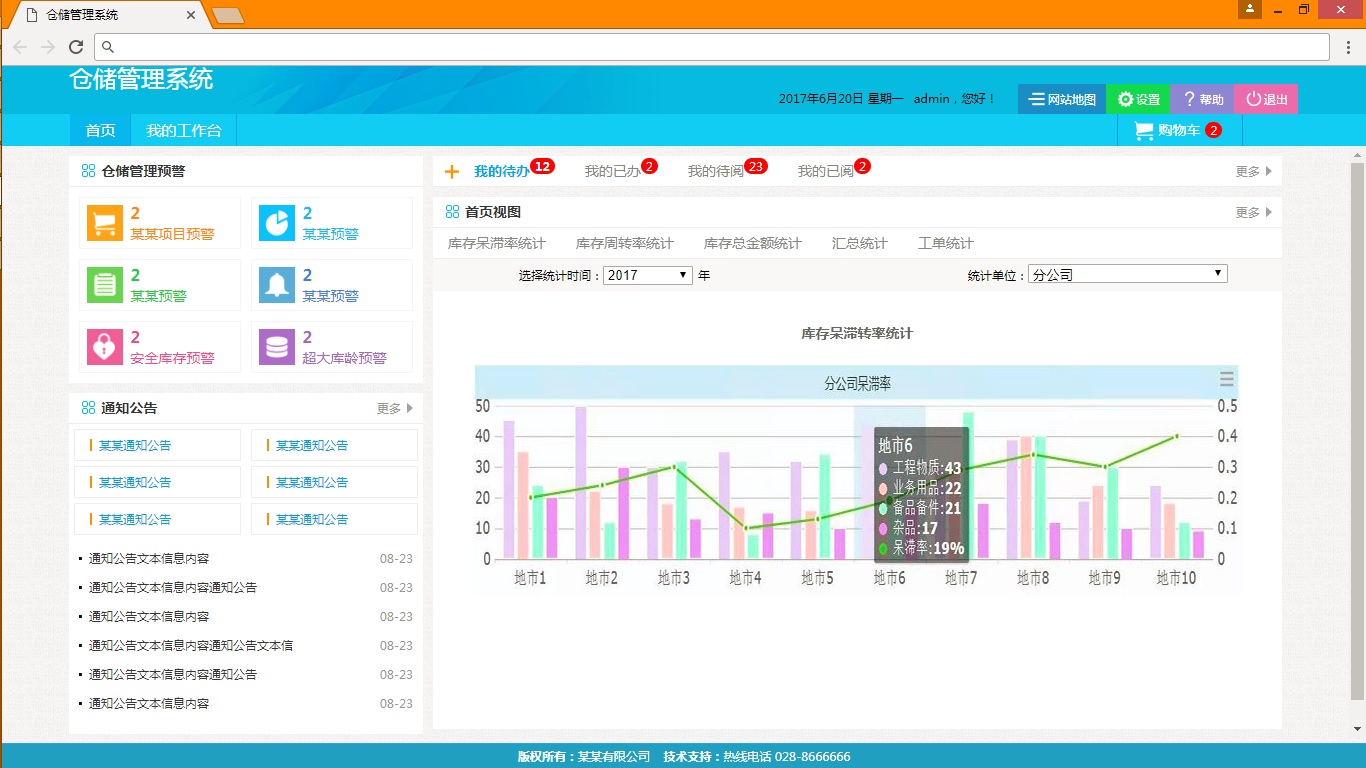The image size is (1366, 768).
Task: Click the browser address bar
Action: [x=710, y=47]
